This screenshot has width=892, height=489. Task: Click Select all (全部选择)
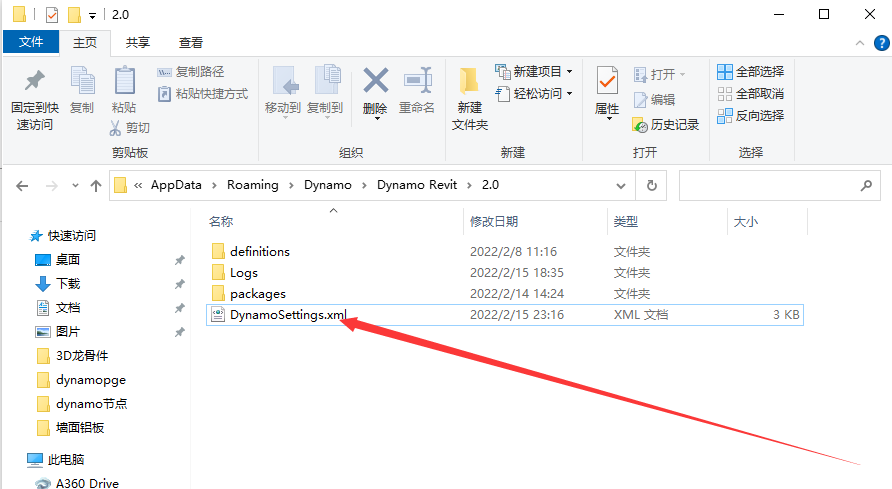(x=750, y=72)
